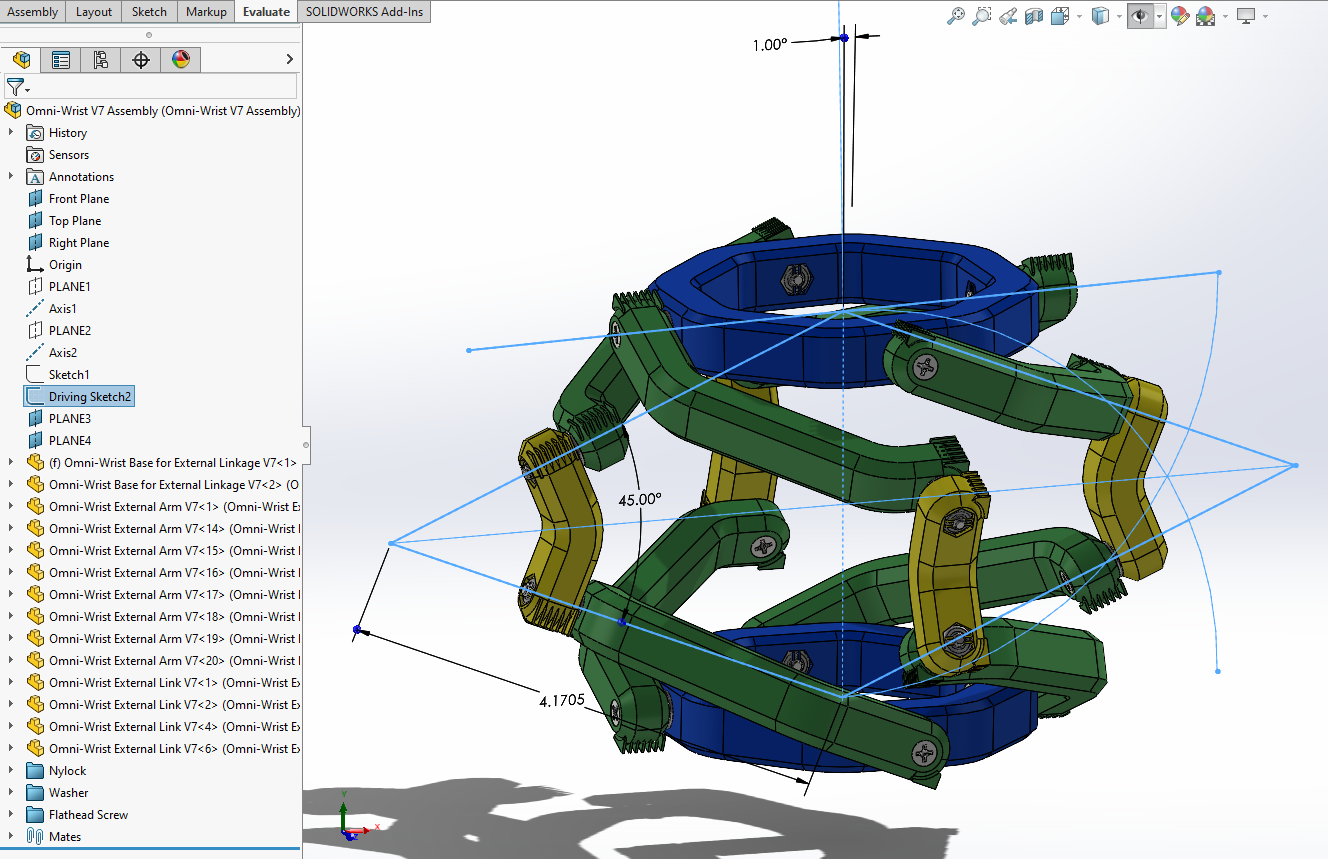Image resolution: width=1328 pixels, height=859 pixels.
Task: Click the 45.00° angle dimension
Action: [x=641, y=499]
